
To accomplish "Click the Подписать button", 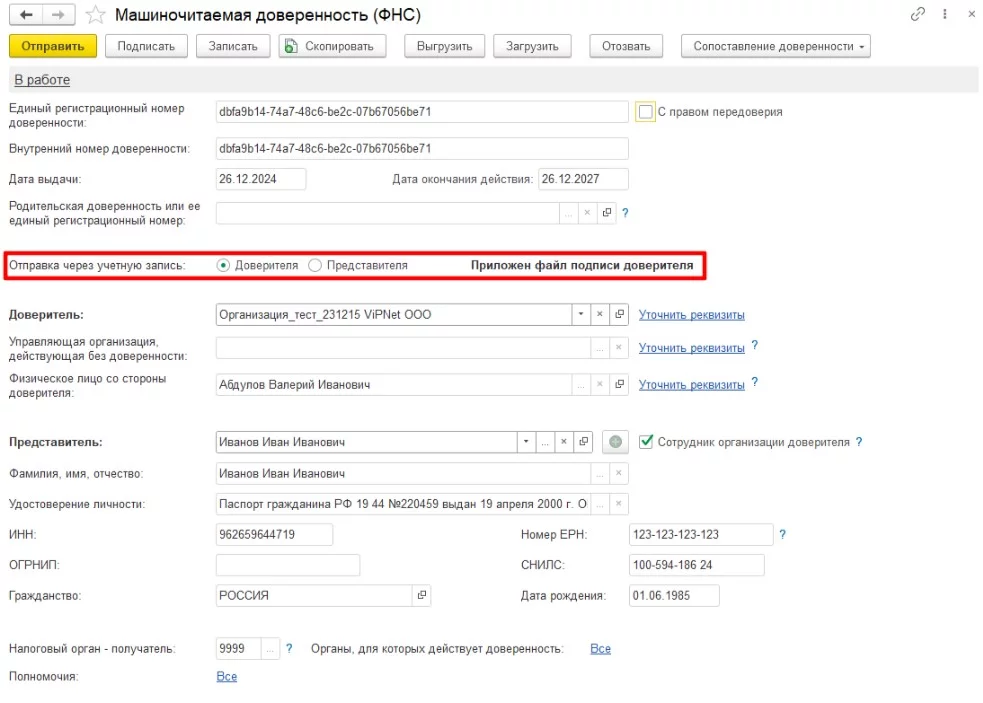I will (x=146, y=46).
